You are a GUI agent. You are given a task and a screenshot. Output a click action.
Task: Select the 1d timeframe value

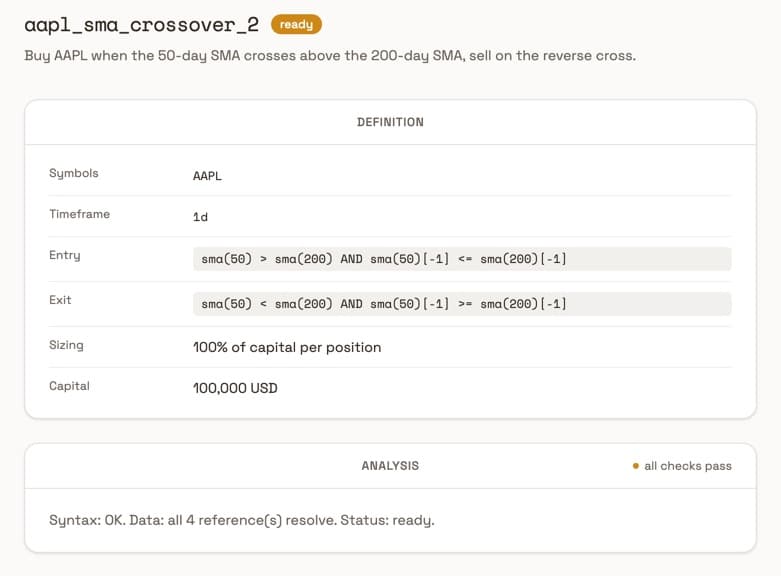tap(200, 217)
